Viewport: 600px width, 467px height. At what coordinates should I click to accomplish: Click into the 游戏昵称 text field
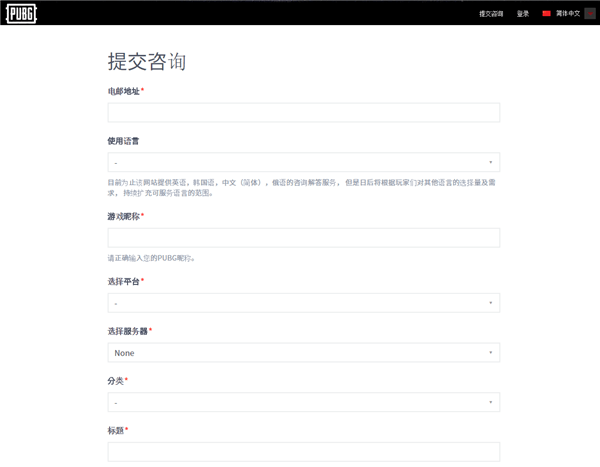[303, 238]
